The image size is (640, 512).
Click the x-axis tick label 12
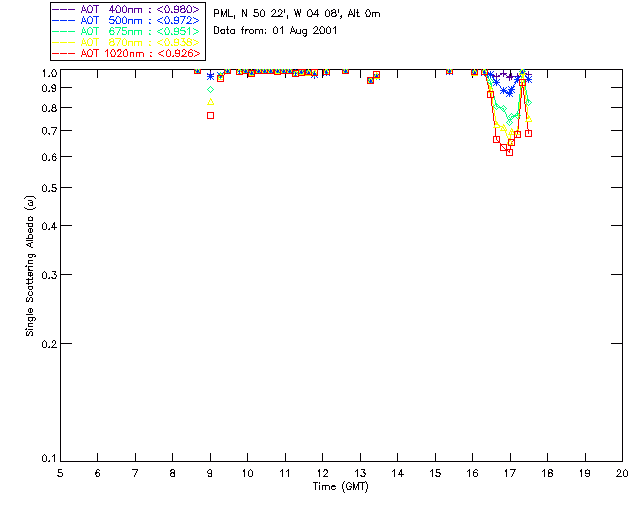[x=322, y=473]
